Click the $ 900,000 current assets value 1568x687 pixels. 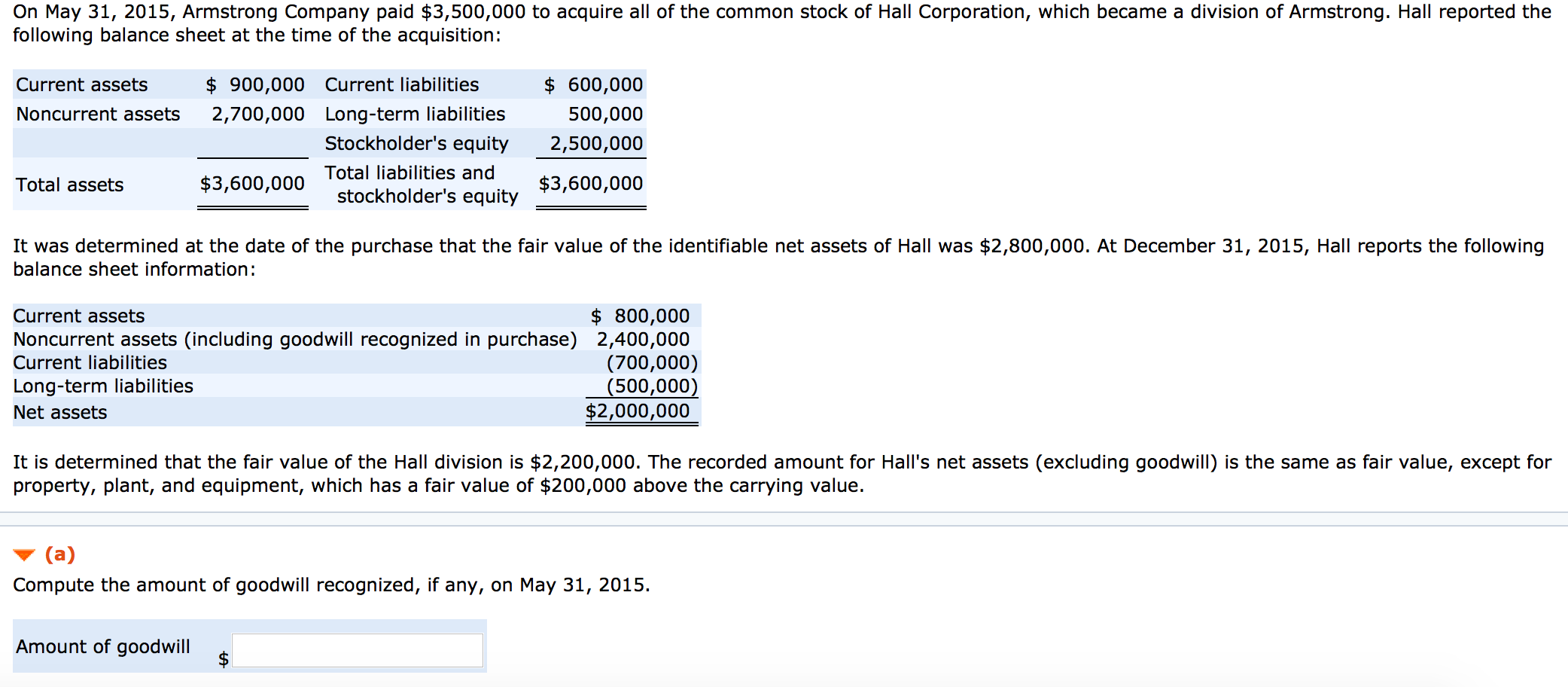point(255,84)
